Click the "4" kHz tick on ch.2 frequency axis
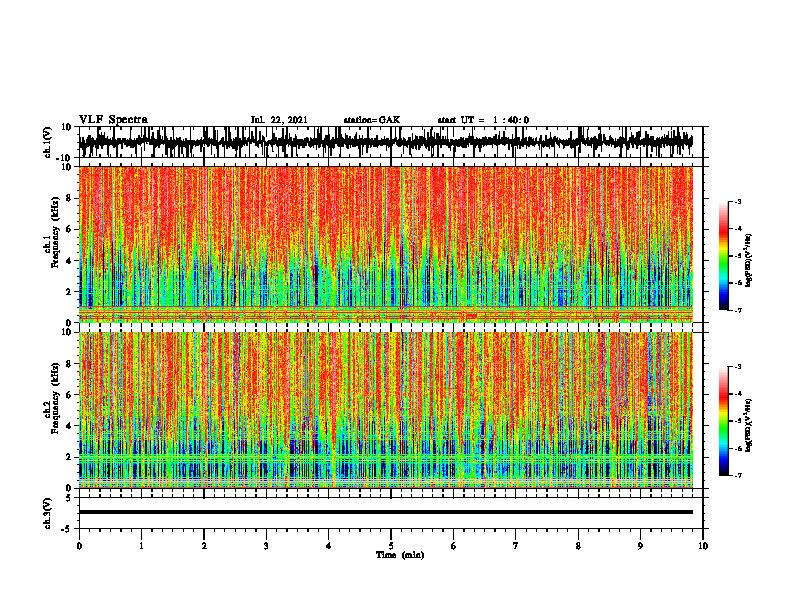The width and height of the screenshot is (792, 612). (69, 426)
